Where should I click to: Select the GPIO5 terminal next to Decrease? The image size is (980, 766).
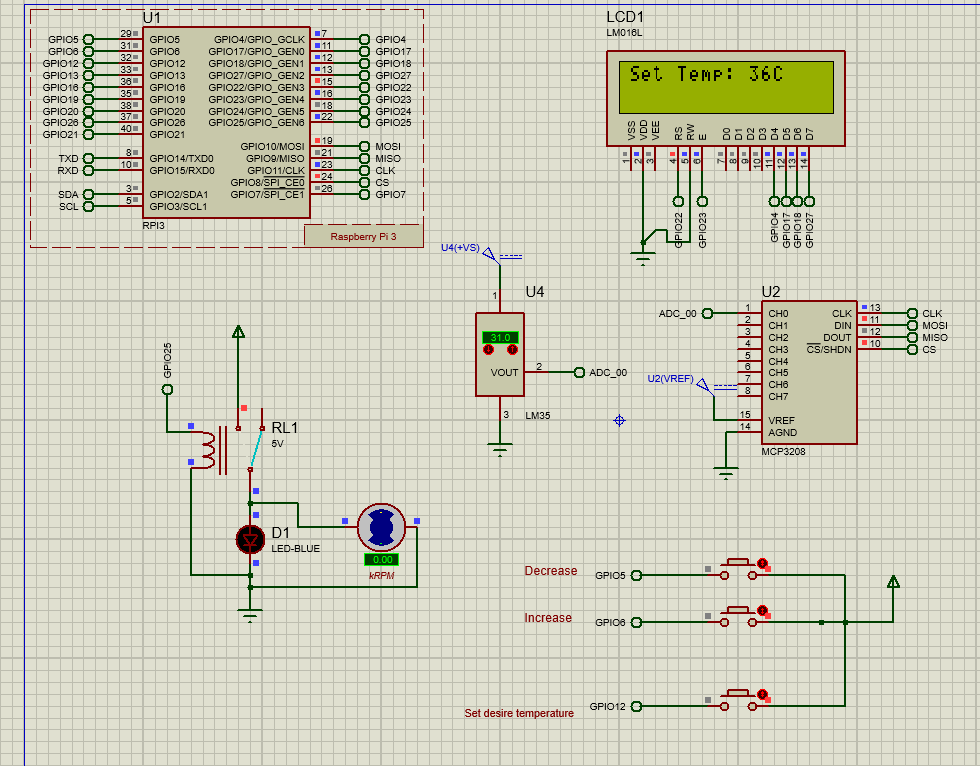pos(636,575)
